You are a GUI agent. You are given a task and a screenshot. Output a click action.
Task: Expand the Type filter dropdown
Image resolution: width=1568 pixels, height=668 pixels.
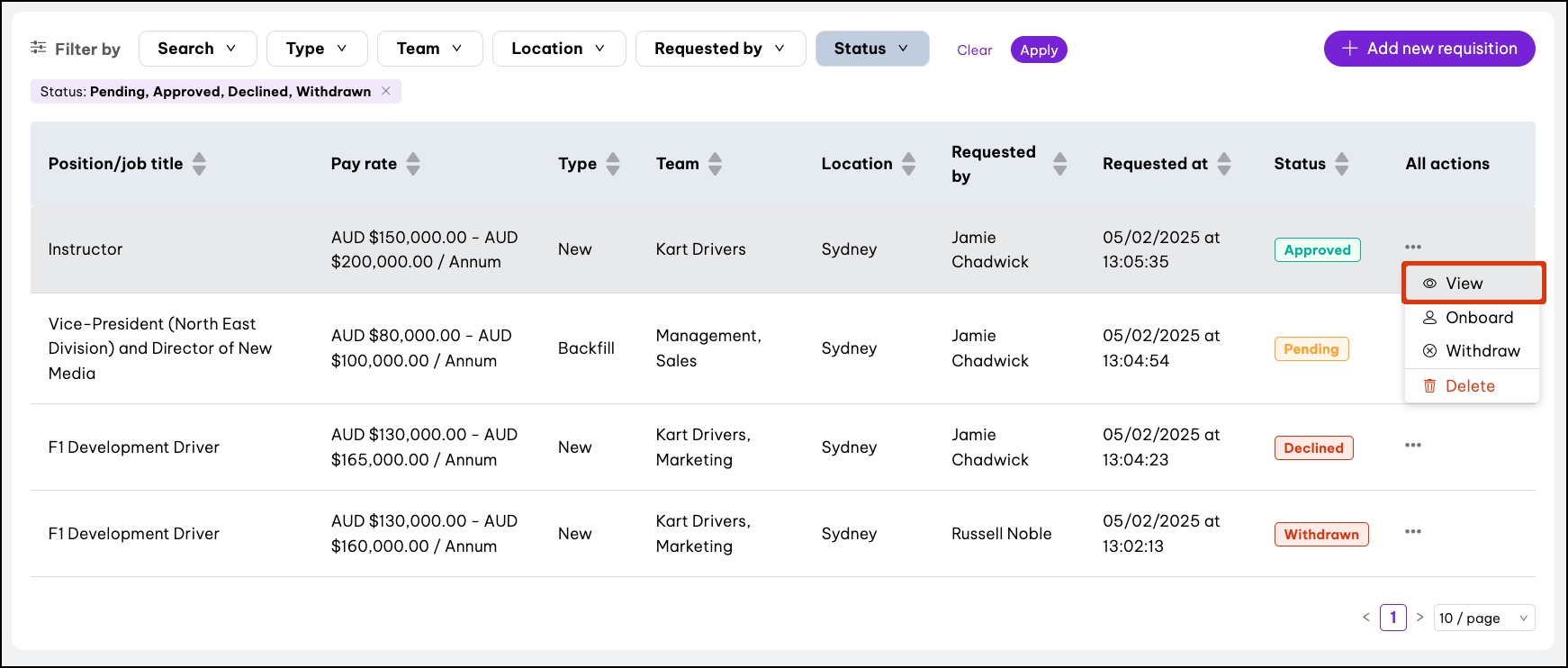pyautogui.click(x=317, y=49)
